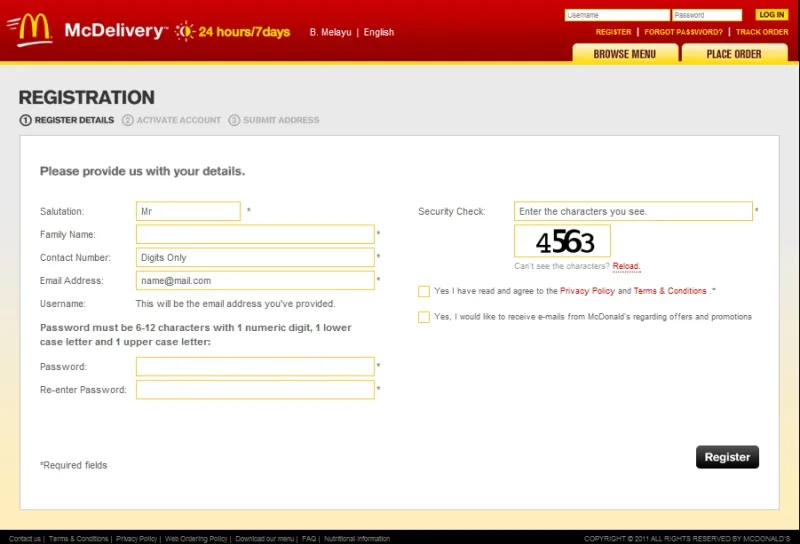
Task: Click the Submit Address step label
Action: point(281,120)
